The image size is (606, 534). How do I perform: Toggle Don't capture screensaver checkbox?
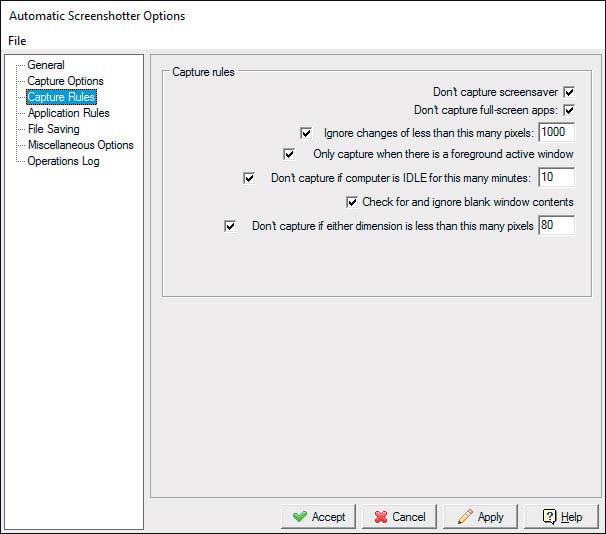[x=569, y=92]
